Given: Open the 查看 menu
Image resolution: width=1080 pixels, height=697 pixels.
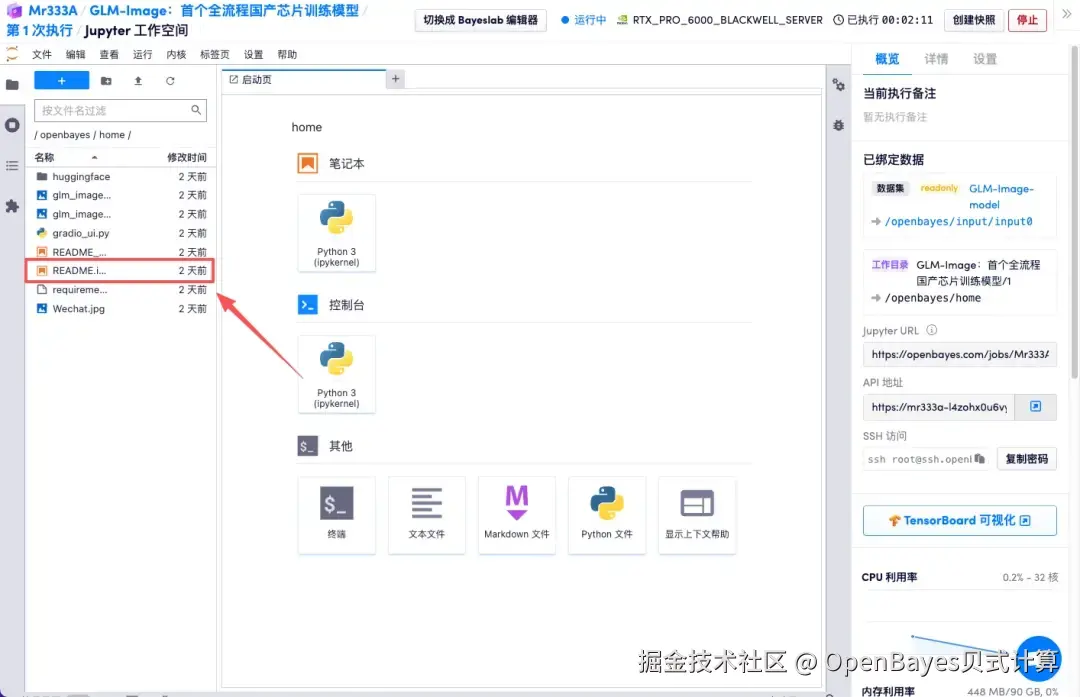Looking at the screenshot, I should pyautogui.click(x=110, y=54).
